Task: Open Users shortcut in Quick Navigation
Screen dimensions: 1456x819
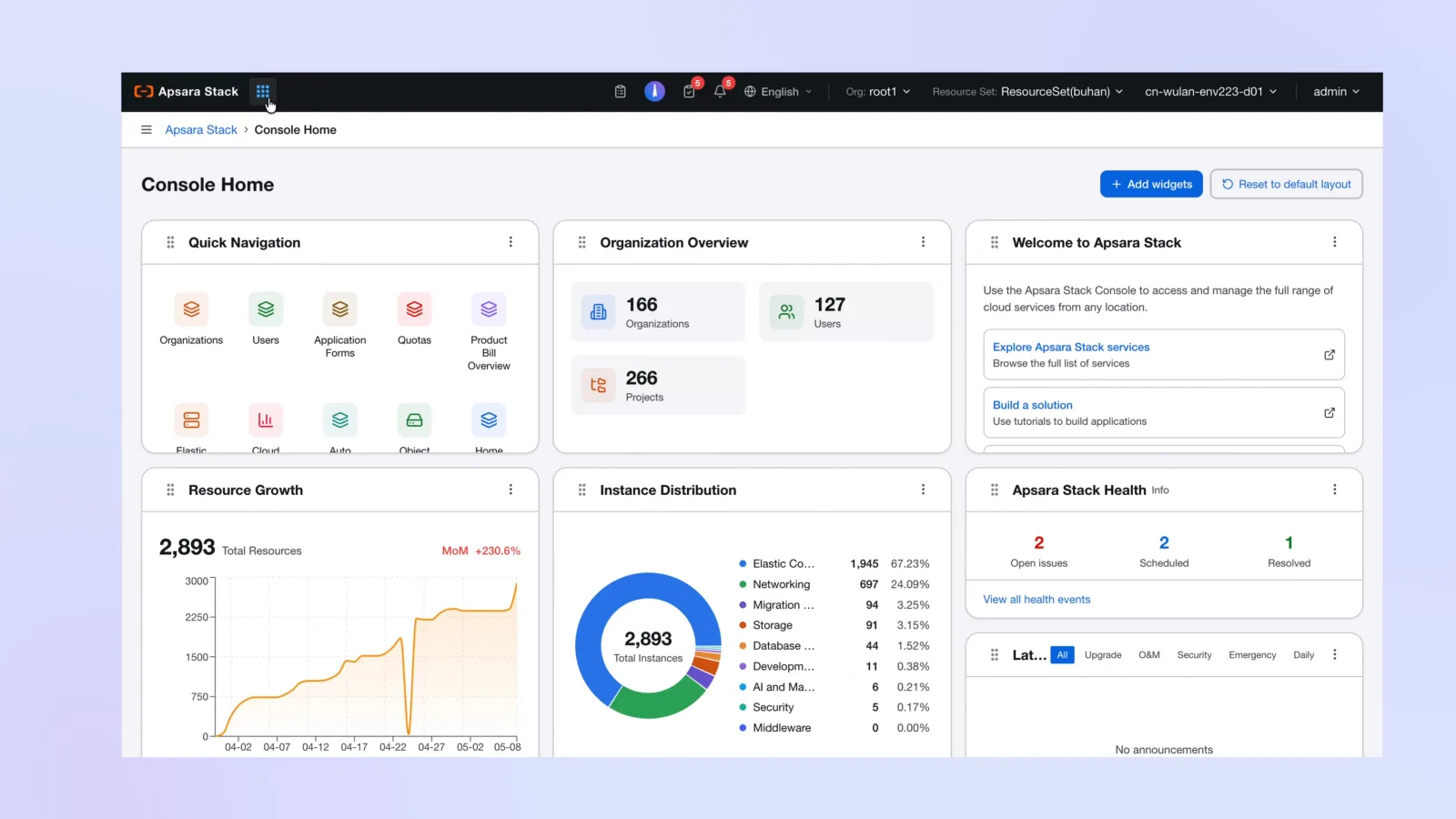Action: click(x=266, y=318)
